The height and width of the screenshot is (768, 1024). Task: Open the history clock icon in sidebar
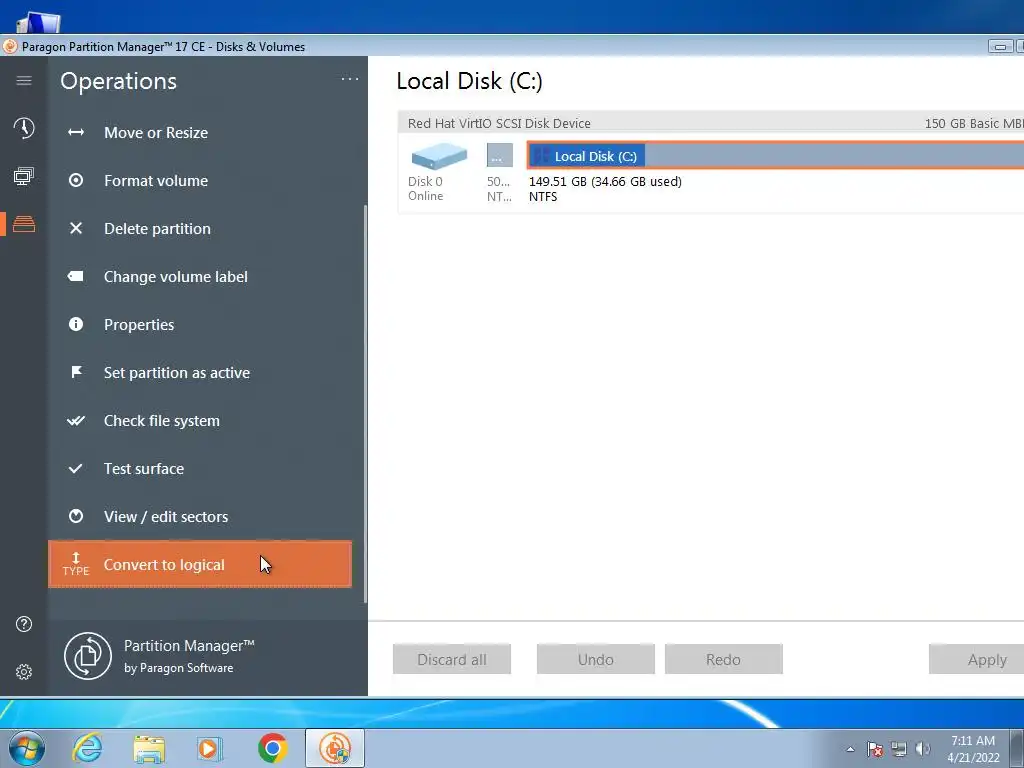click(24, 128)
